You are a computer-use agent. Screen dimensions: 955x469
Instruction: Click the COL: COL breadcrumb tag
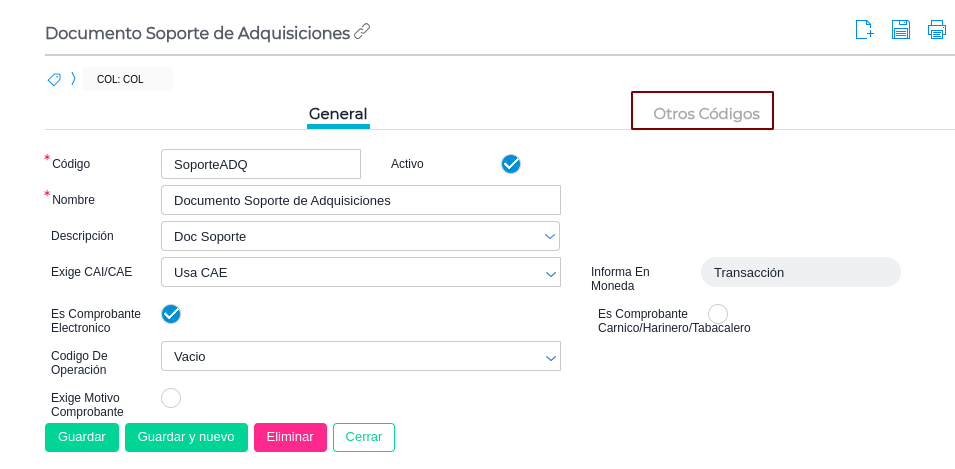[x=121, y=79]
